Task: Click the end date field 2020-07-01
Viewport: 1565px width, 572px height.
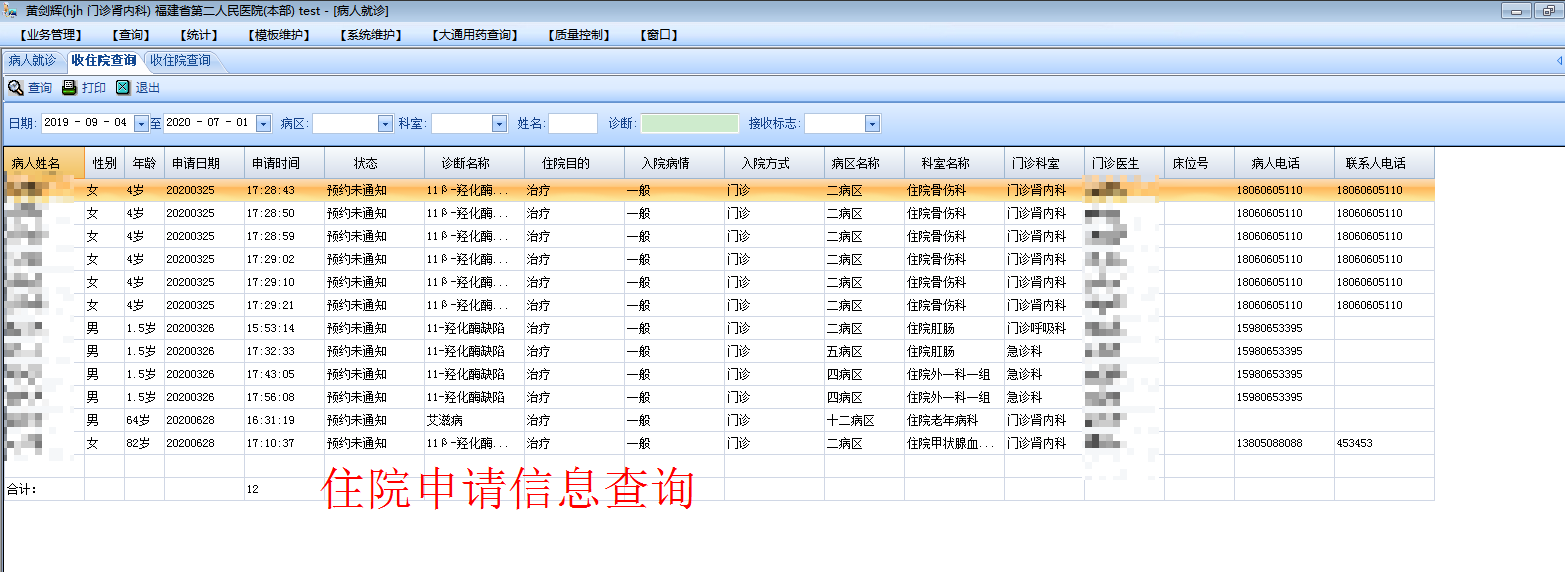Action: 209,123
